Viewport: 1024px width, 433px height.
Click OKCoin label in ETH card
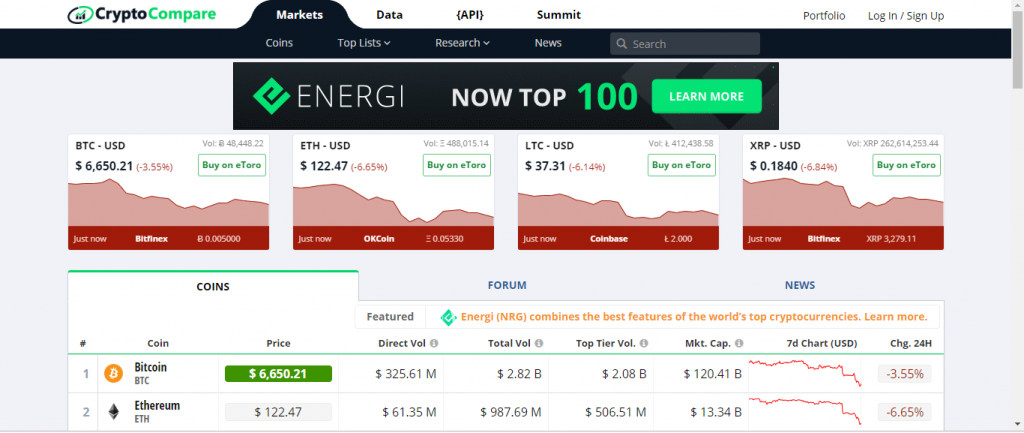click(x=379, y=238)
